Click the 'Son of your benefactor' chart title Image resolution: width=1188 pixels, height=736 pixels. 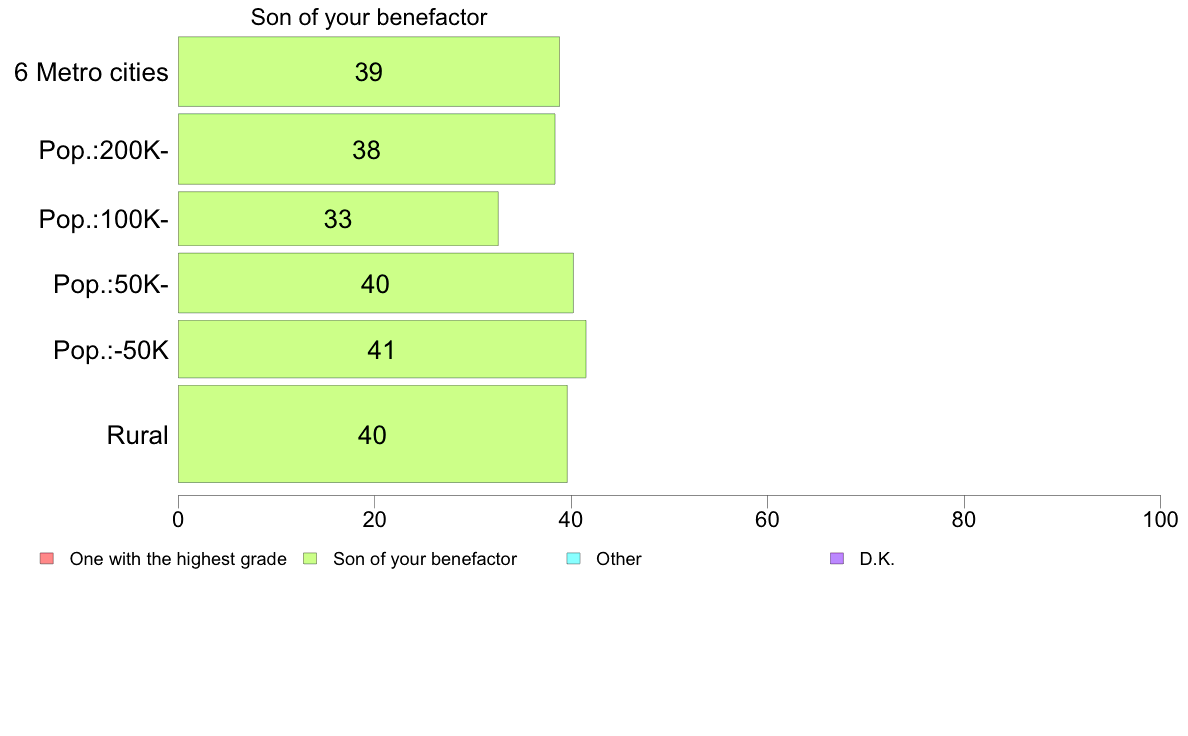tap(369, 17)
